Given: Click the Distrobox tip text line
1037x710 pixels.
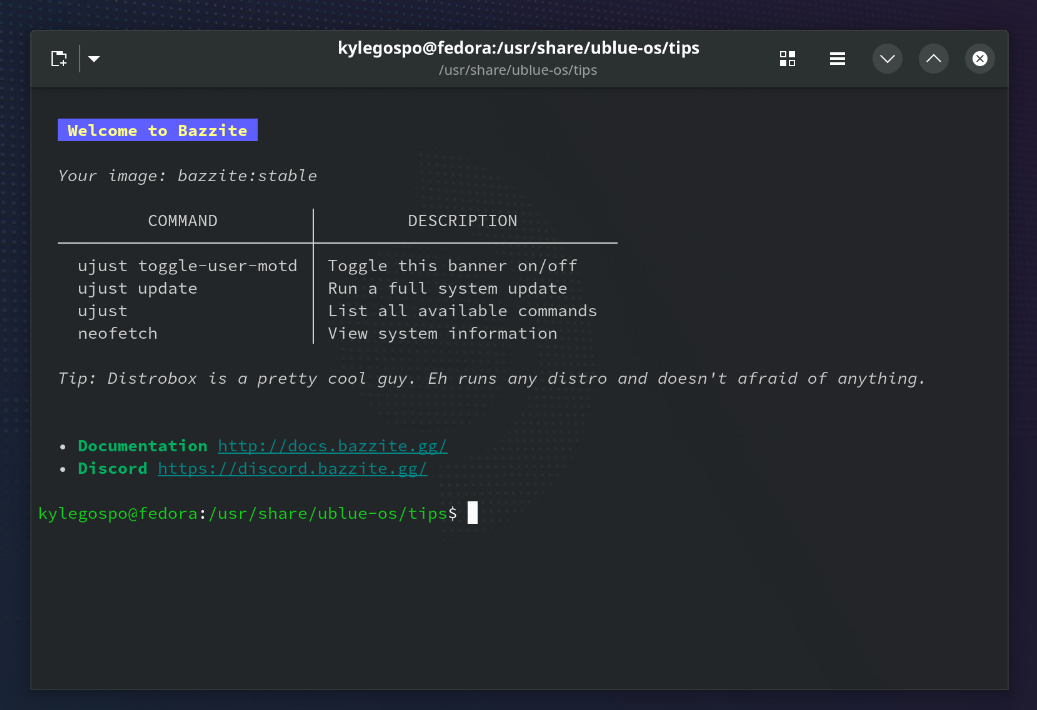Looking at the screenshot, I should [x=492, y=378].
